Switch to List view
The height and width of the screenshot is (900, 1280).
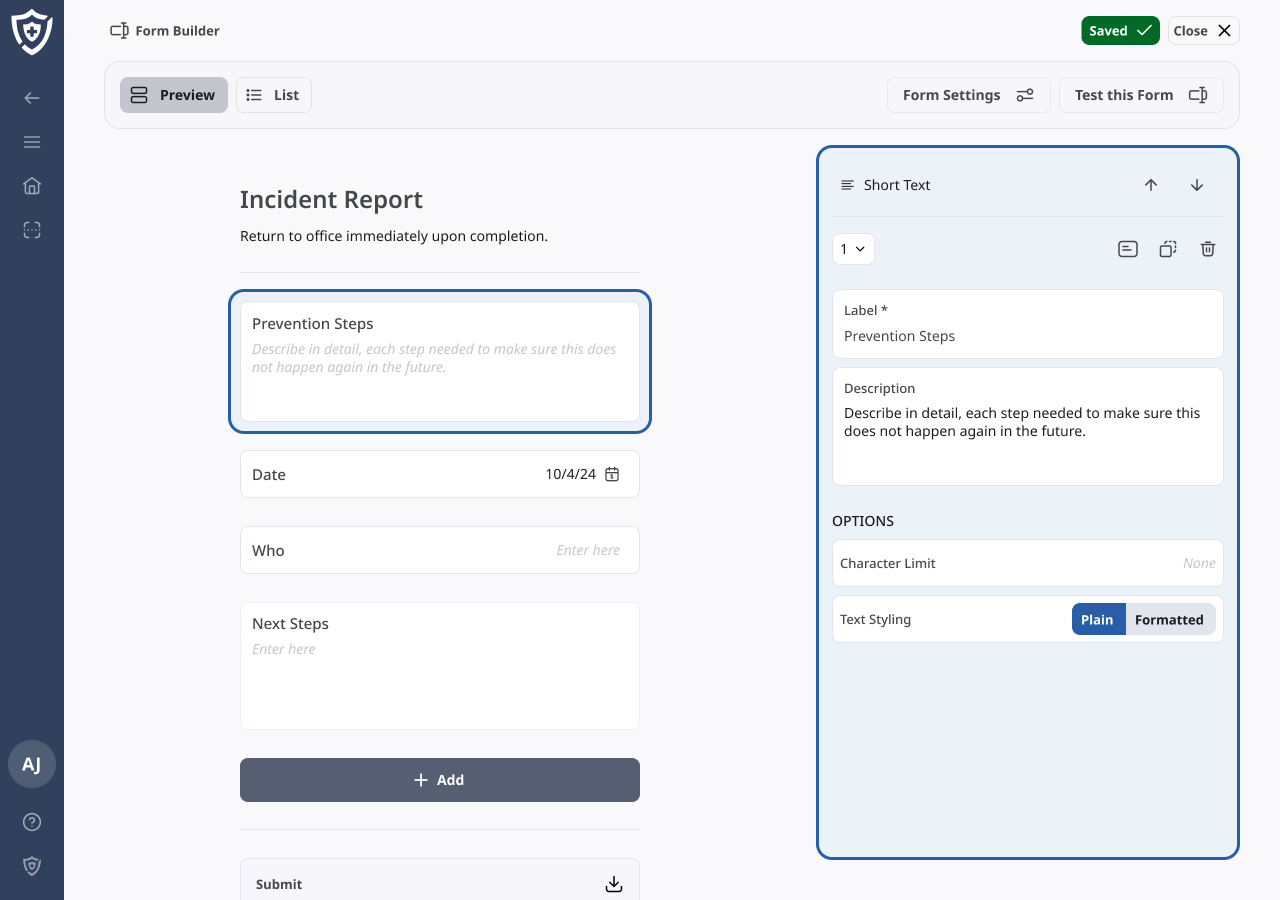click(274, 95)
